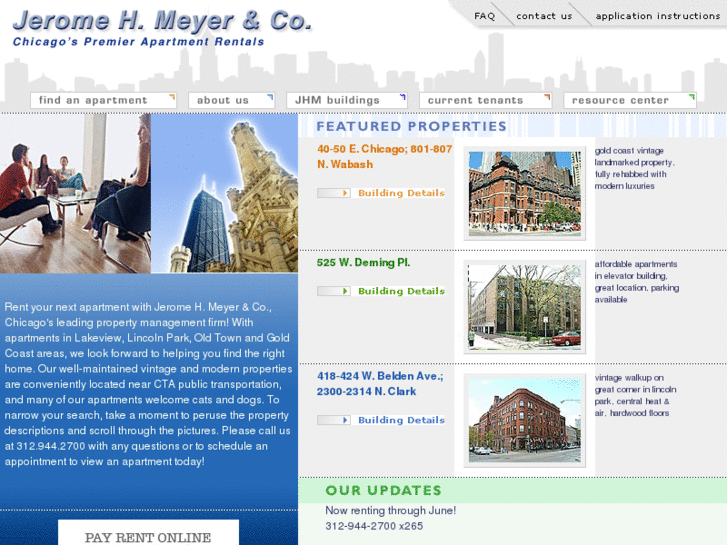
Task: Open the about us menu
Action: click(231, 100)
